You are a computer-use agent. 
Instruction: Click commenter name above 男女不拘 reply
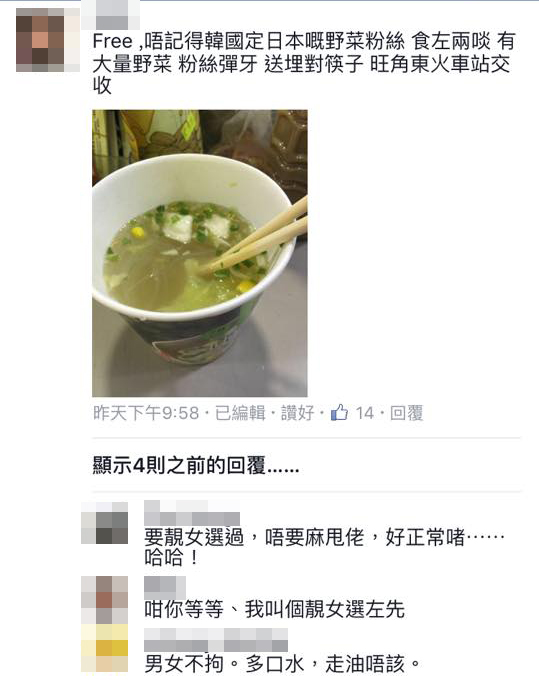(x=216, y=639)
